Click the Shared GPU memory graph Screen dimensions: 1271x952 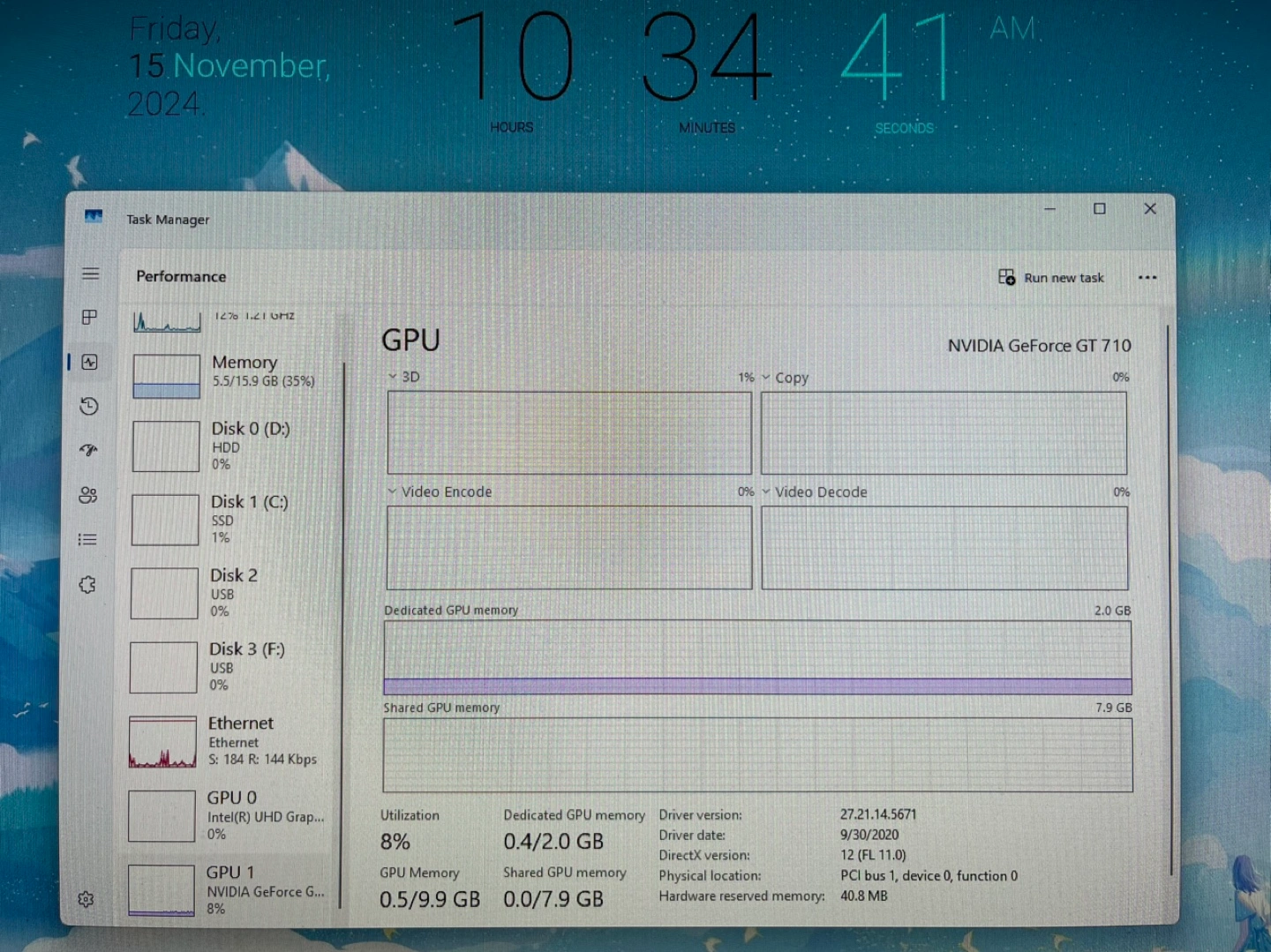point(757,755)
